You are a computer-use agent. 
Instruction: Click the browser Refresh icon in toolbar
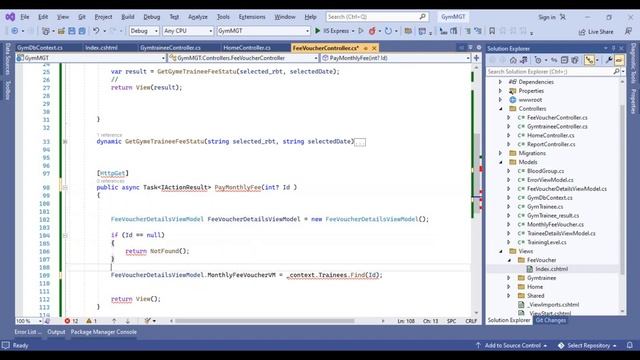click(x=388, y=31)
